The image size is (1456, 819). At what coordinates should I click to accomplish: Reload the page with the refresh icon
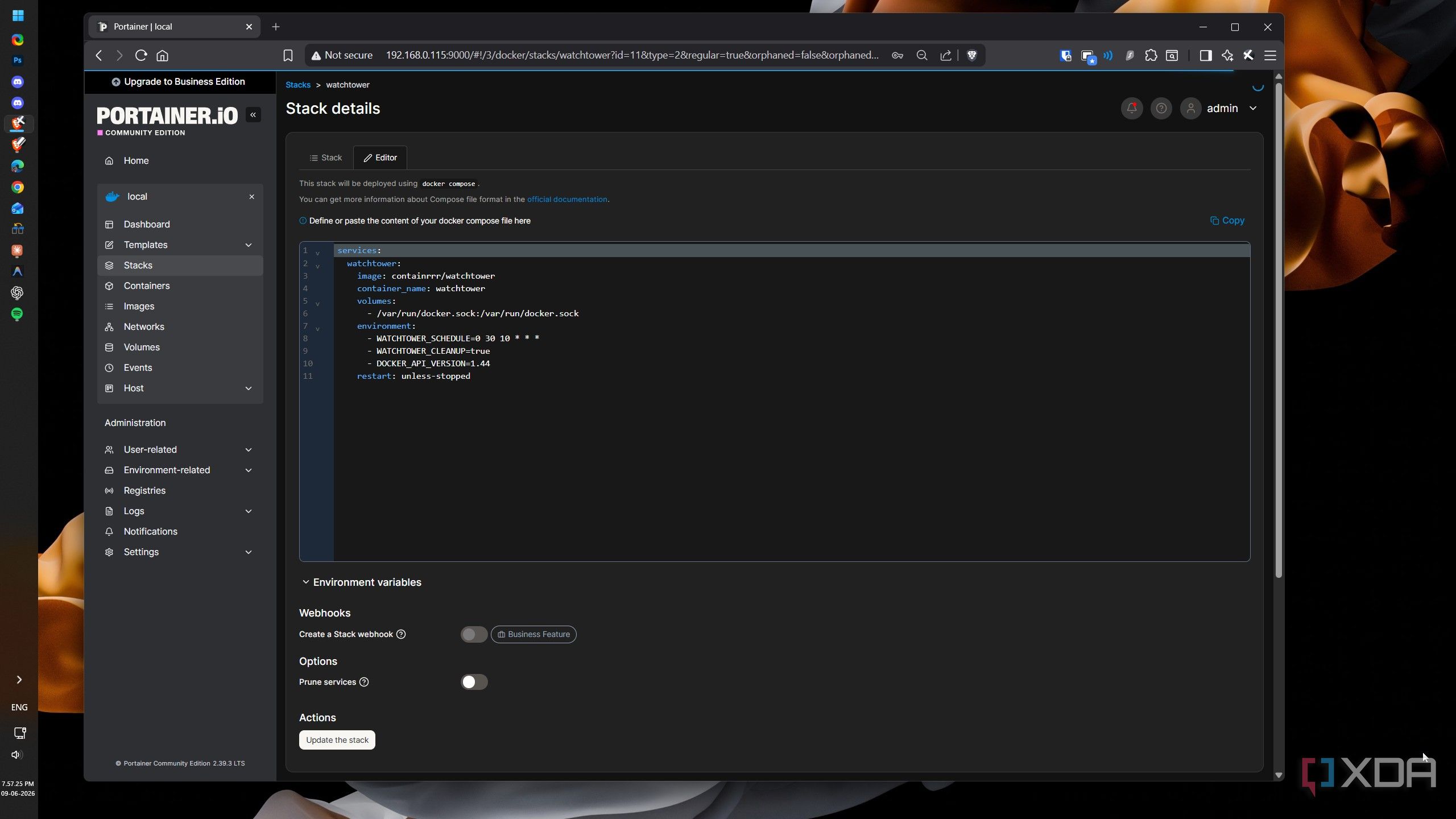coord(141,55)
